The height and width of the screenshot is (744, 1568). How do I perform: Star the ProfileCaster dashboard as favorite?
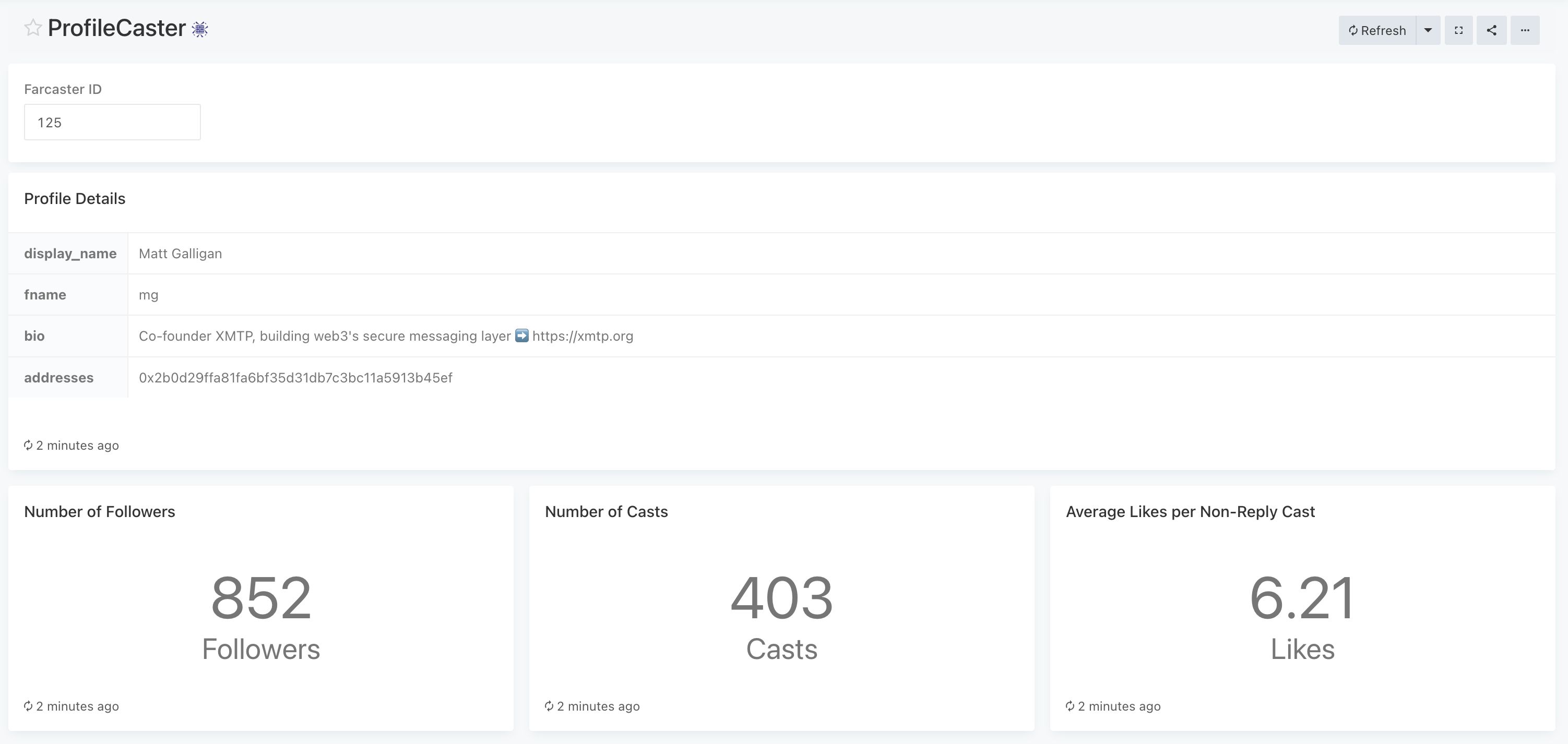(x=33, y=28)
